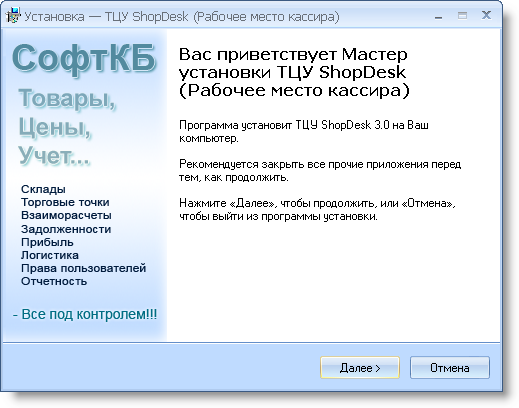Click the СофтКБ logo in the banner
Image resolution: width=519 pixels, height=408 pixels.
pos(84,58)
